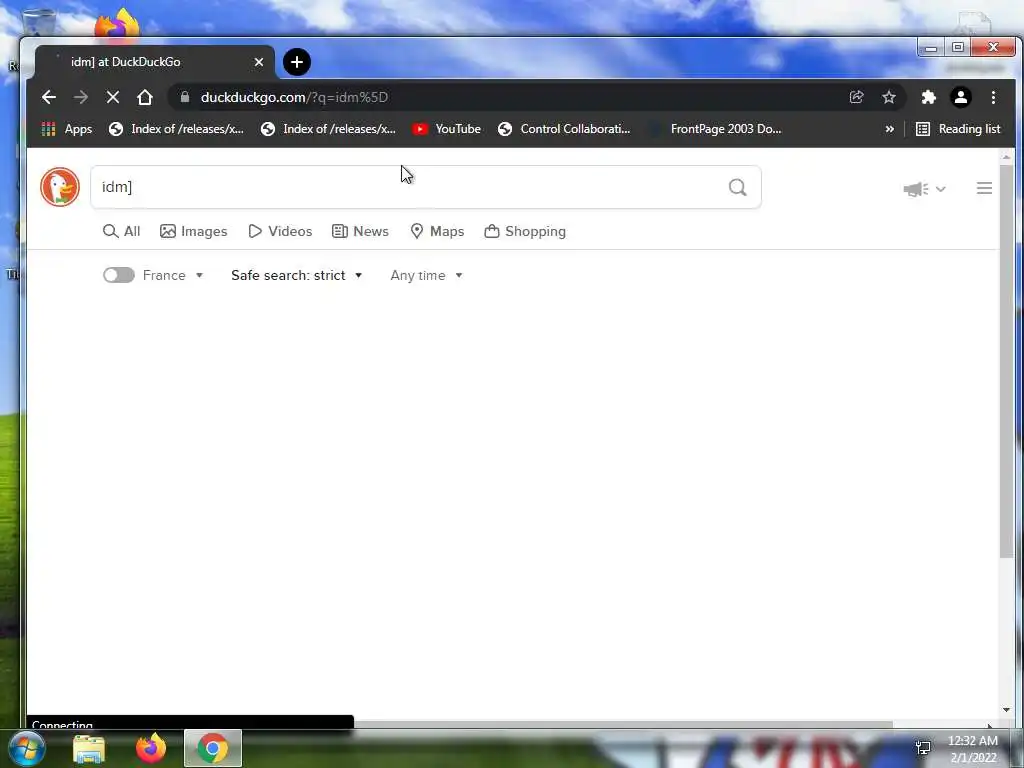Go back with the browser back arrow
1024x768 pixels.
coord(49,97)
